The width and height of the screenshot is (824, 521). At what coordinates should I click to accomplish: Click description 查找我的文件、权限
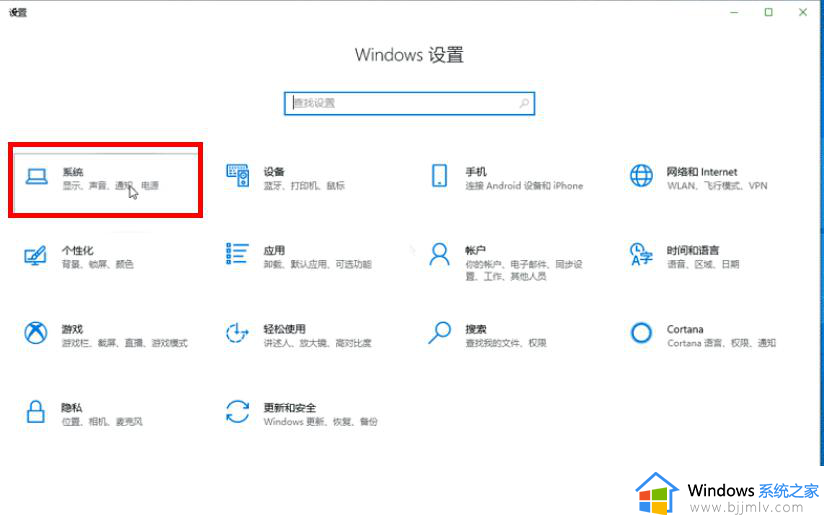pos(506,343)
